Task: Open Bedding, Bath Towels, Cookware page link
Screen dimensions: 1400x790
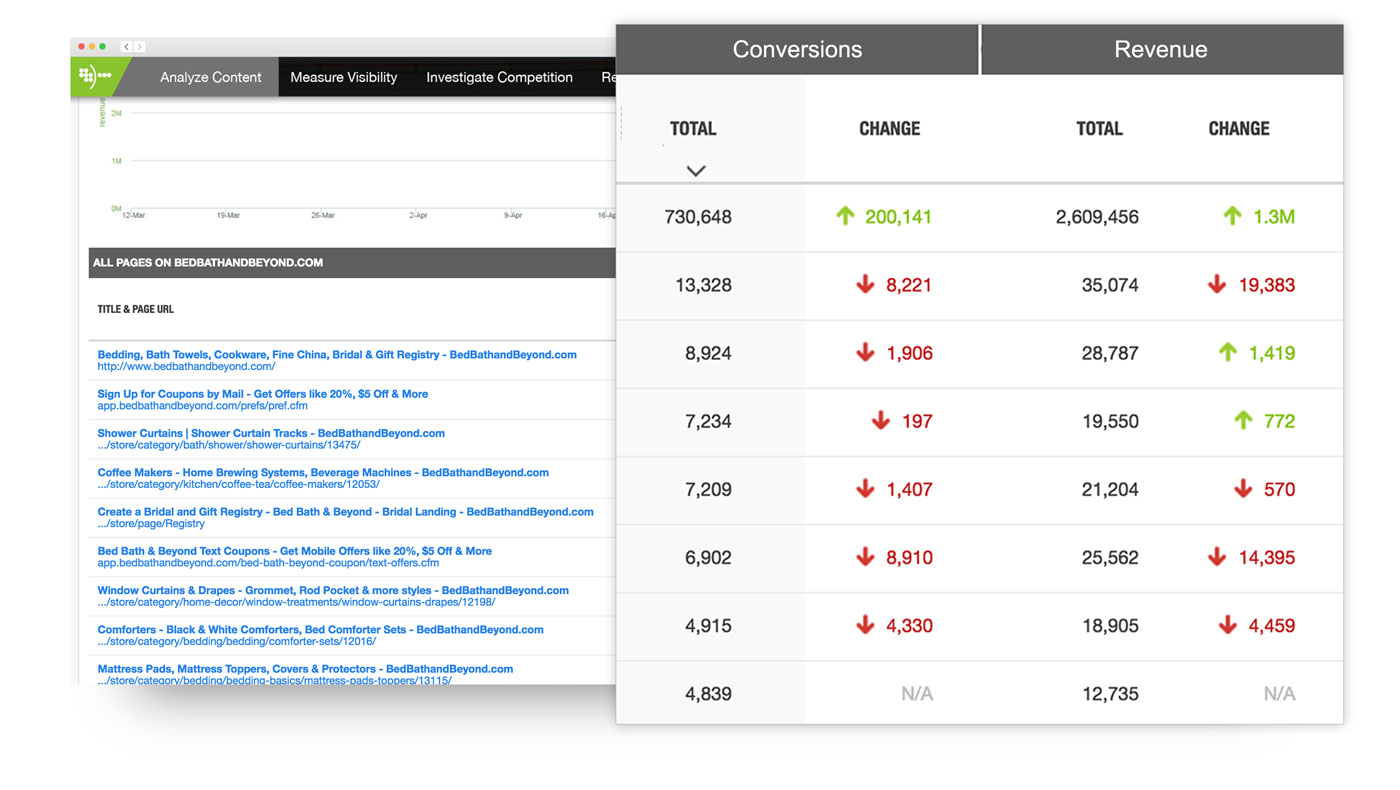Action: 337,355
